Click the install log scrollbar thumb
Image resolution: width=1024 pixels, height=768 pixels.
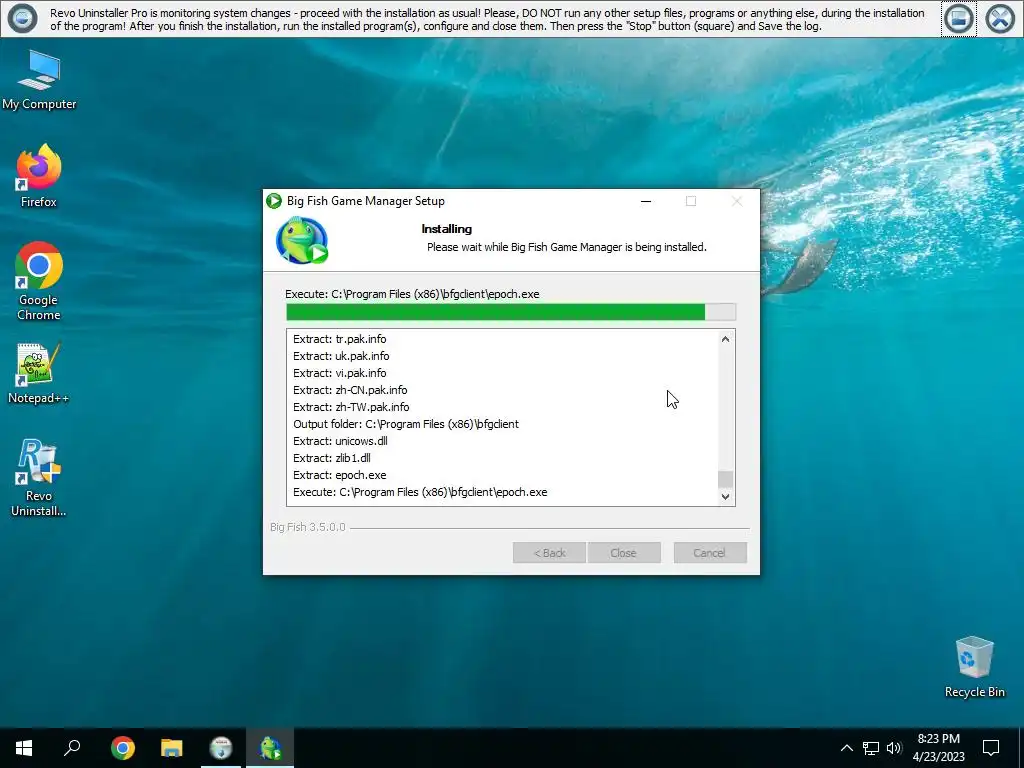725,479
